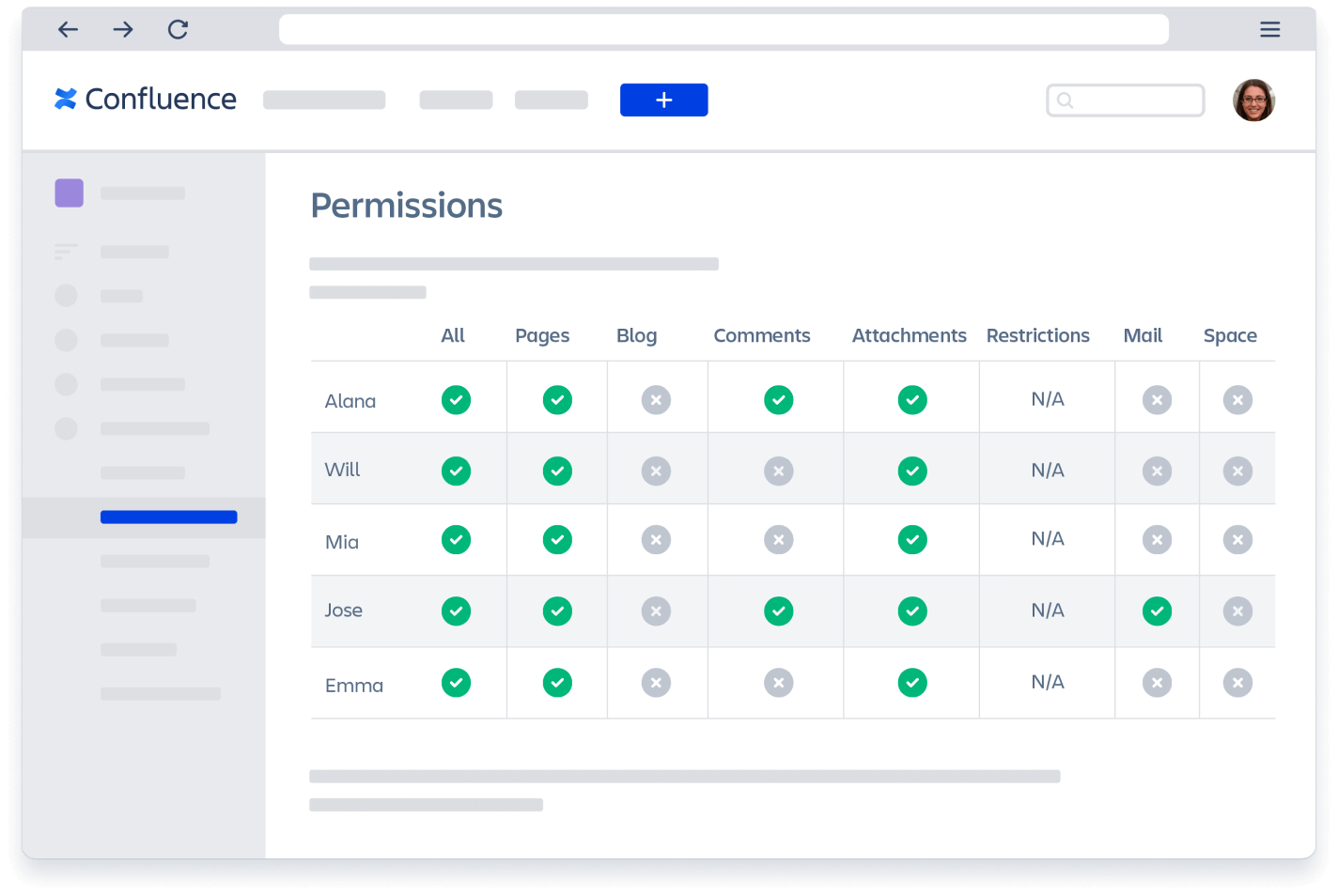Viewport: 1338px width, 896px height.
Task: Click the filter icon in the sidebar
Action: click(x=65, y=251)
